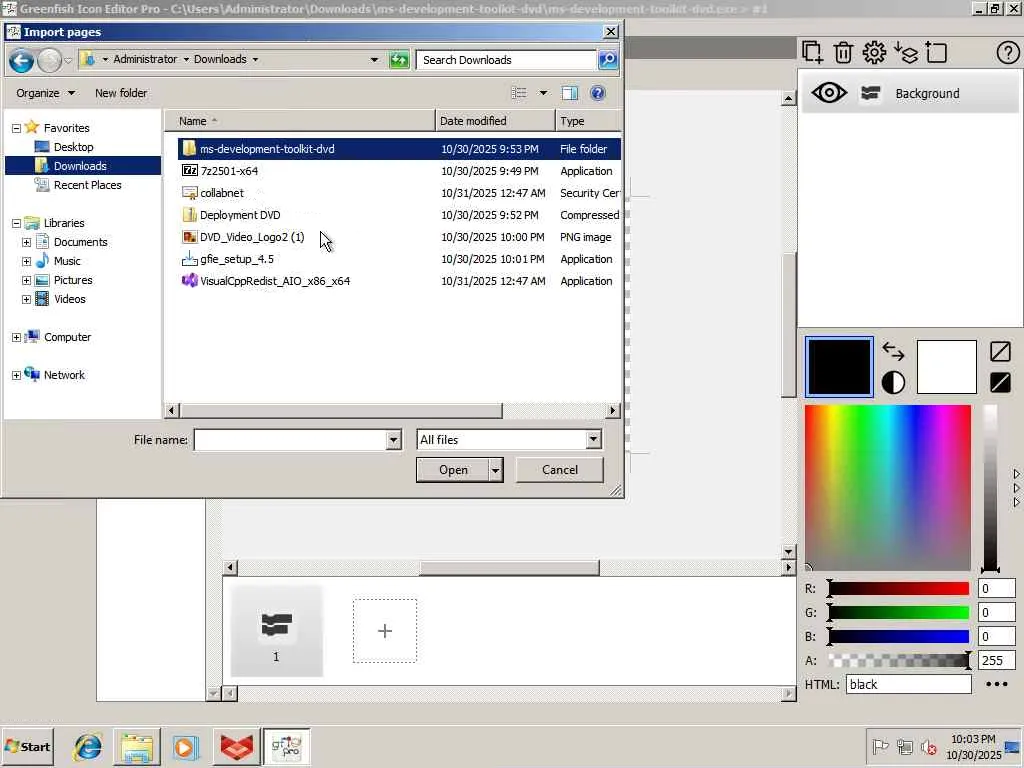Screen dimensions: 1024x768
Task: Click the search magnifier icon
Action: (x=607, y=59)
